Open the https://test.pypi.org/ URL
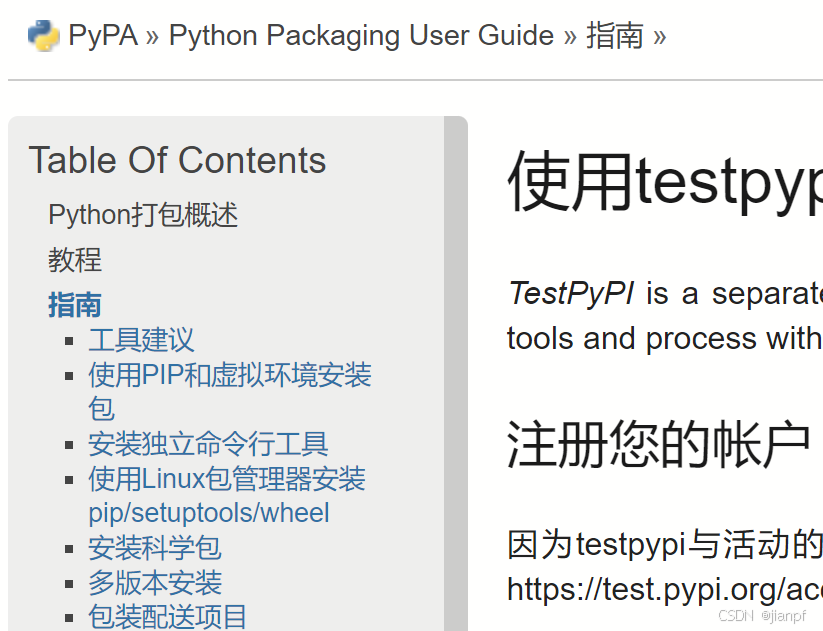The height and width of the screenshot is (631, 823). pyautogui.click(x=664, y=589)
